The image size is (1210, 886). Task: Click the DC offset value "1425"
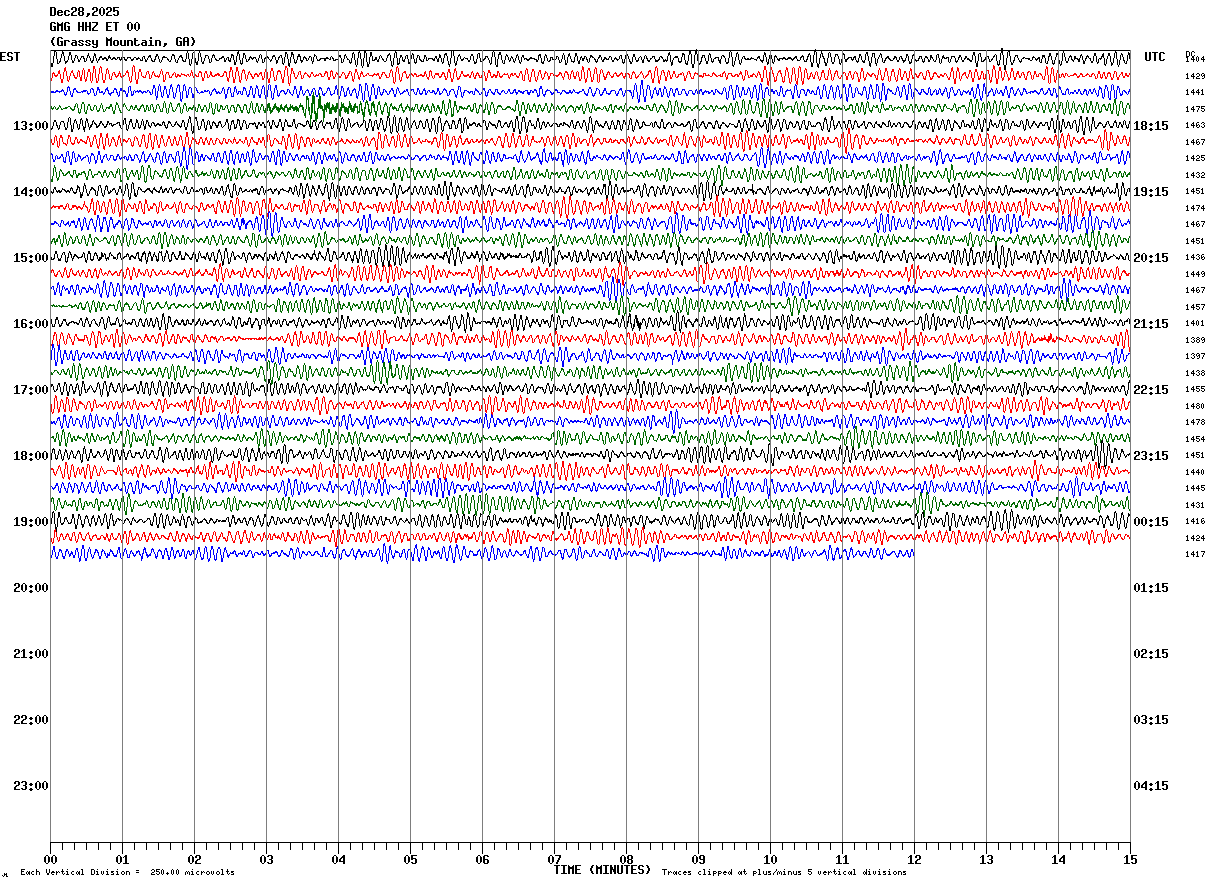pyautogui.click(x=1195, y=158)
